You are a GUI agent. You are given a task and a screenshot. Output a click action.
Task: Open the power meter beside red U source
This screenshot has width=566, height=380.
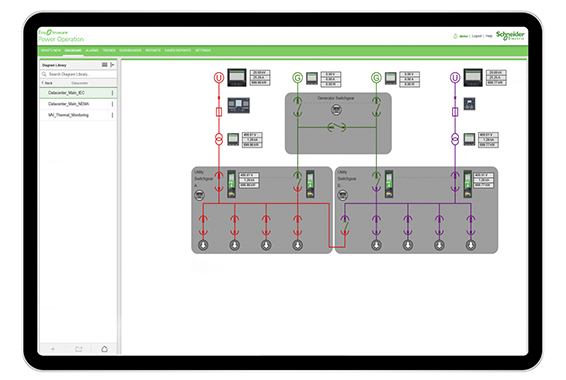coord(237,77)
